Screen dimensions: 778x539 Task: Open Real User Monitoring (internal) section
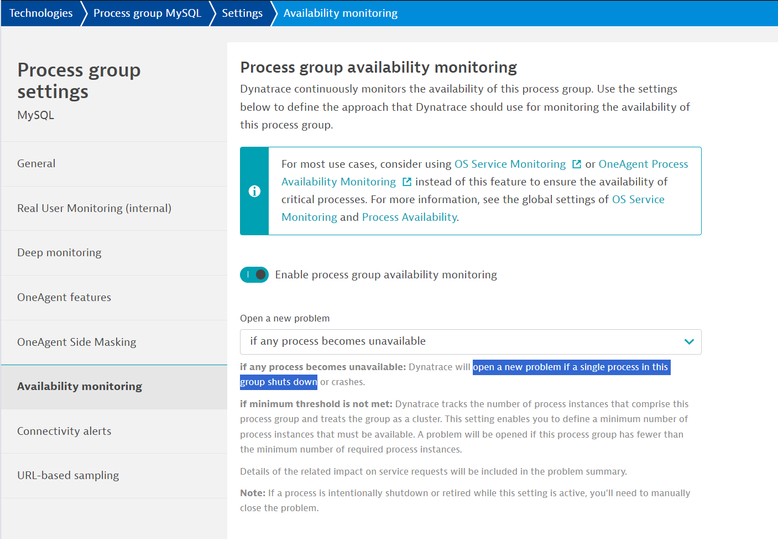pyautogui.click(x=94, y=208)
